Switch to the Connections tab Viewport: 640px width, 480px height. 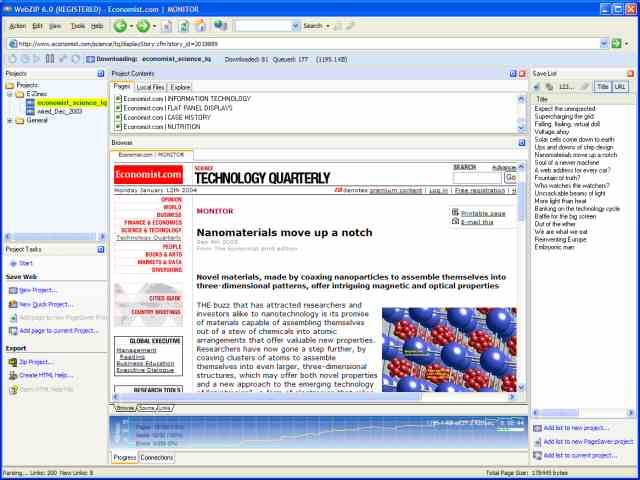[157, 458]
